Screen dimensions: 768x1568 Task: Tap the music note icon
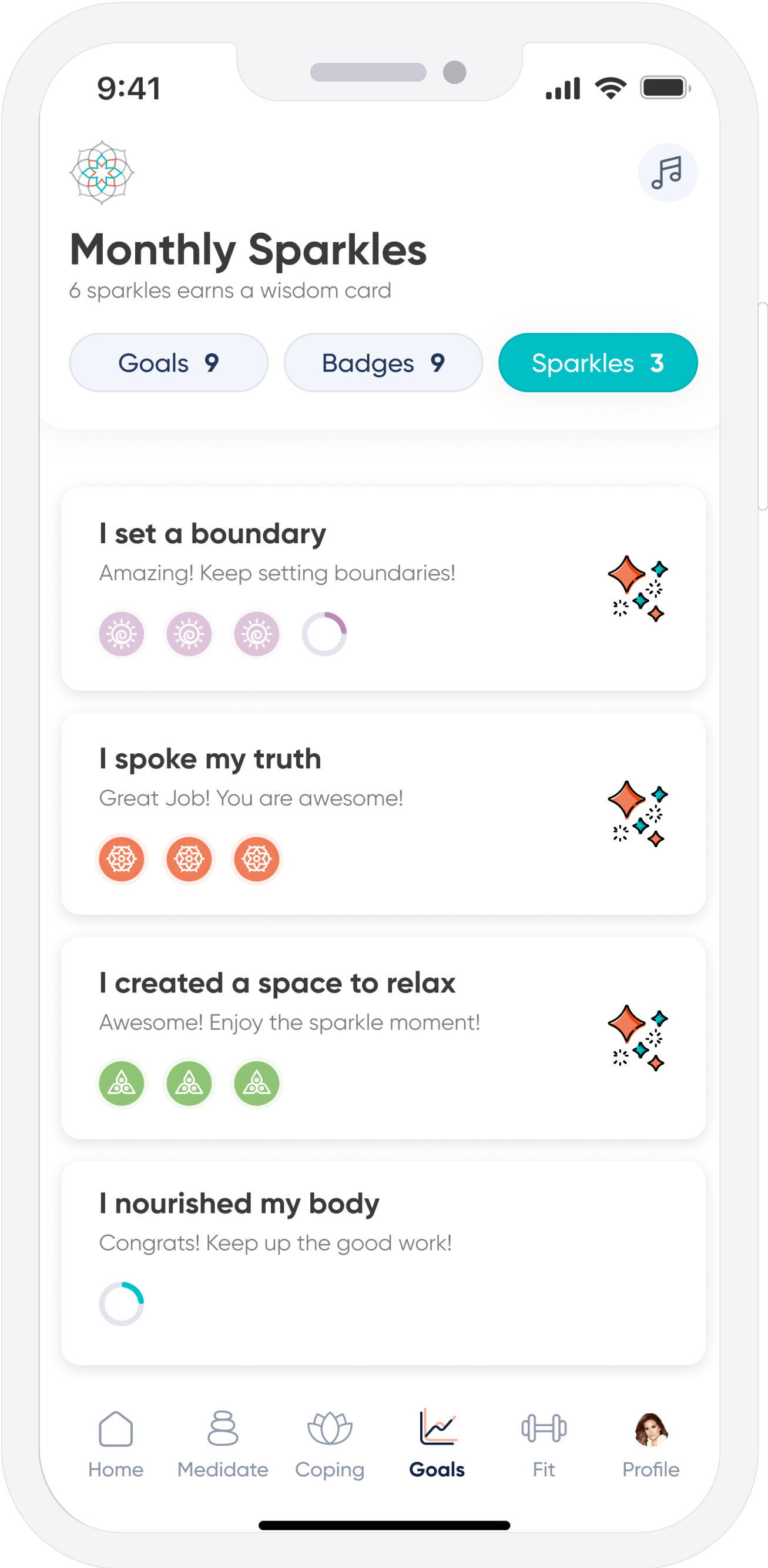[x=667, y=173]
